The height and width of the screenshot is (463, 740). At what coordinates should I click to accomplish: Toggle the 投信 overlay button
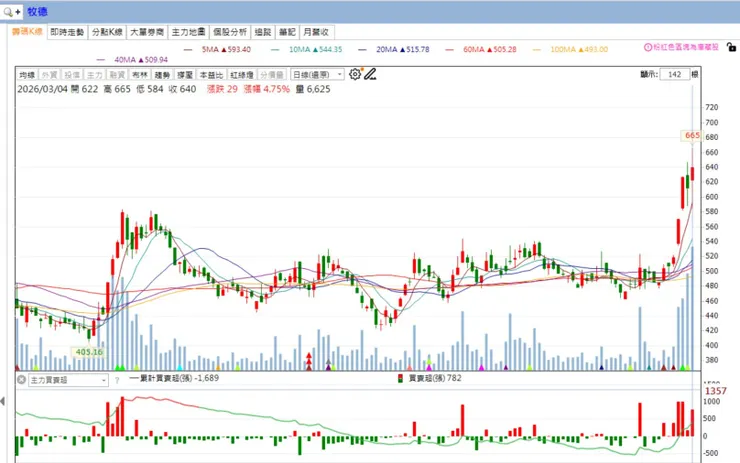(72, 75)
